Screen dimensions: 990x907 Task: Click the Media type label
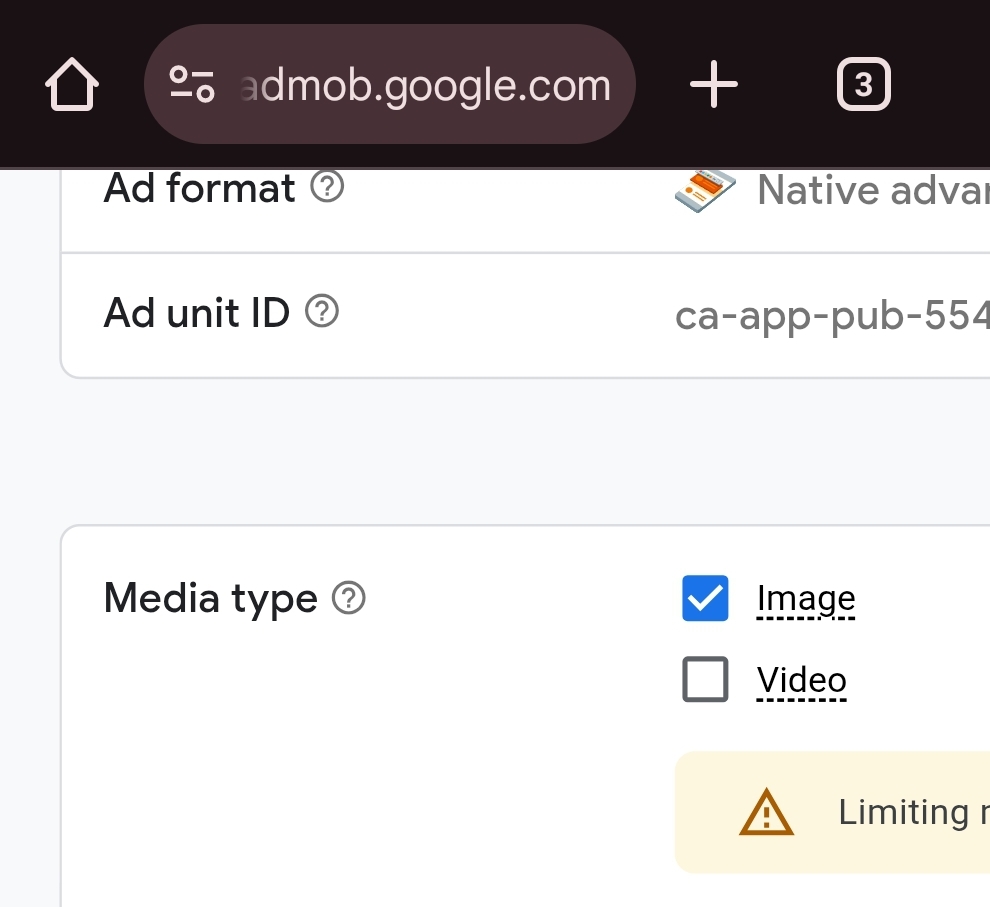pos(211,598)
